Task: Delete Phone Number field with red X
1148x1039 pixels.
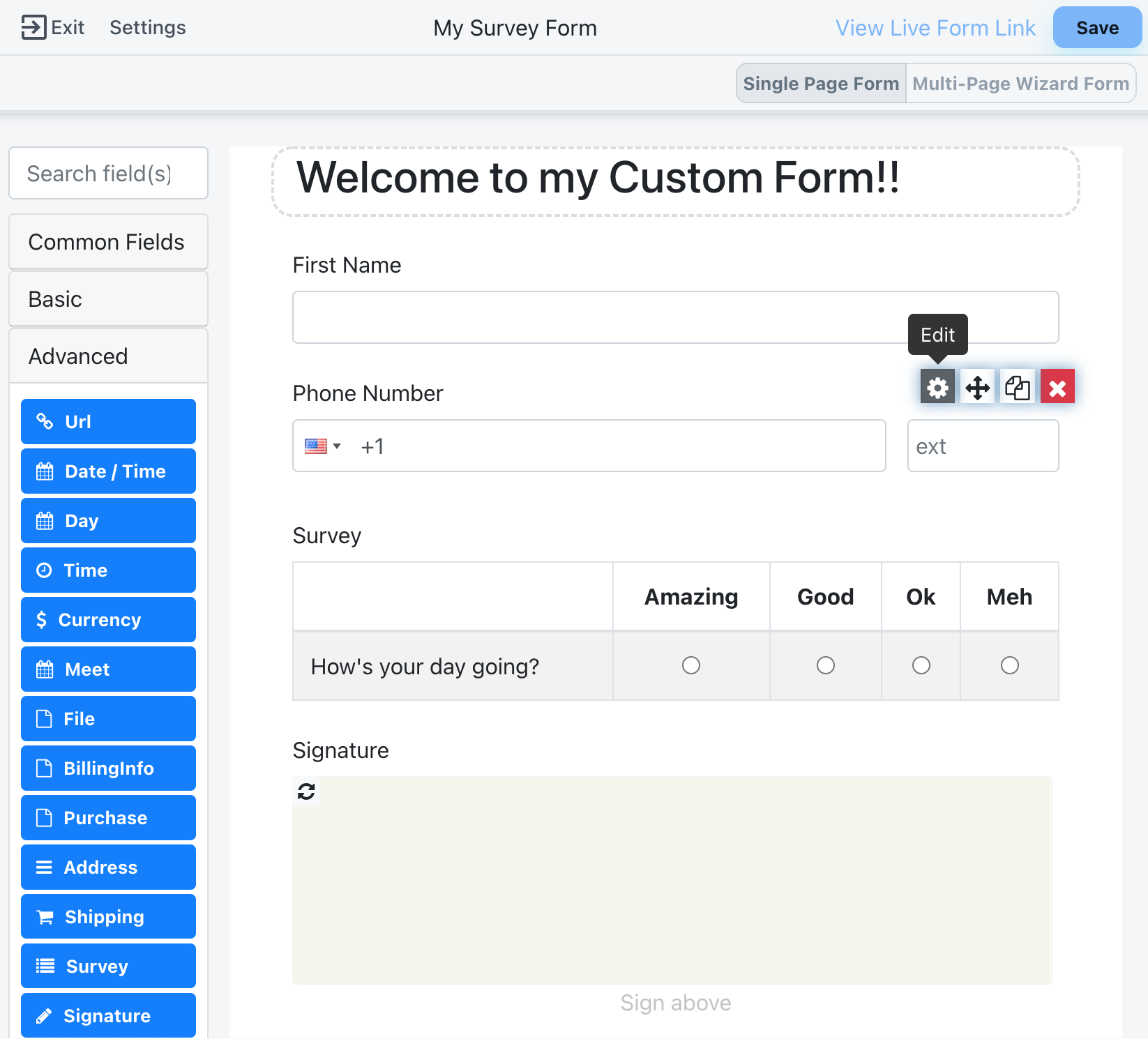Action: pyautogui.click(x=1057, y=387)
